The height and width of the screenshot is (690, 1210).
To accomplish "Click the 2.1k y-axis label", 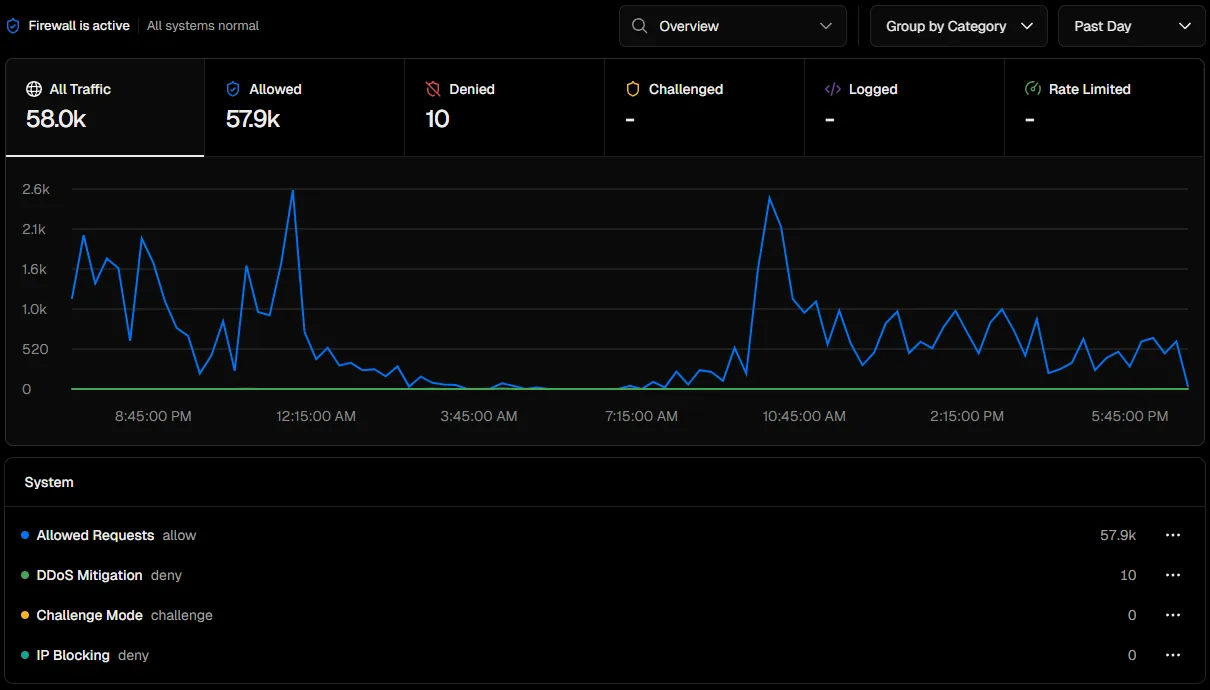I will coord(34,229).
